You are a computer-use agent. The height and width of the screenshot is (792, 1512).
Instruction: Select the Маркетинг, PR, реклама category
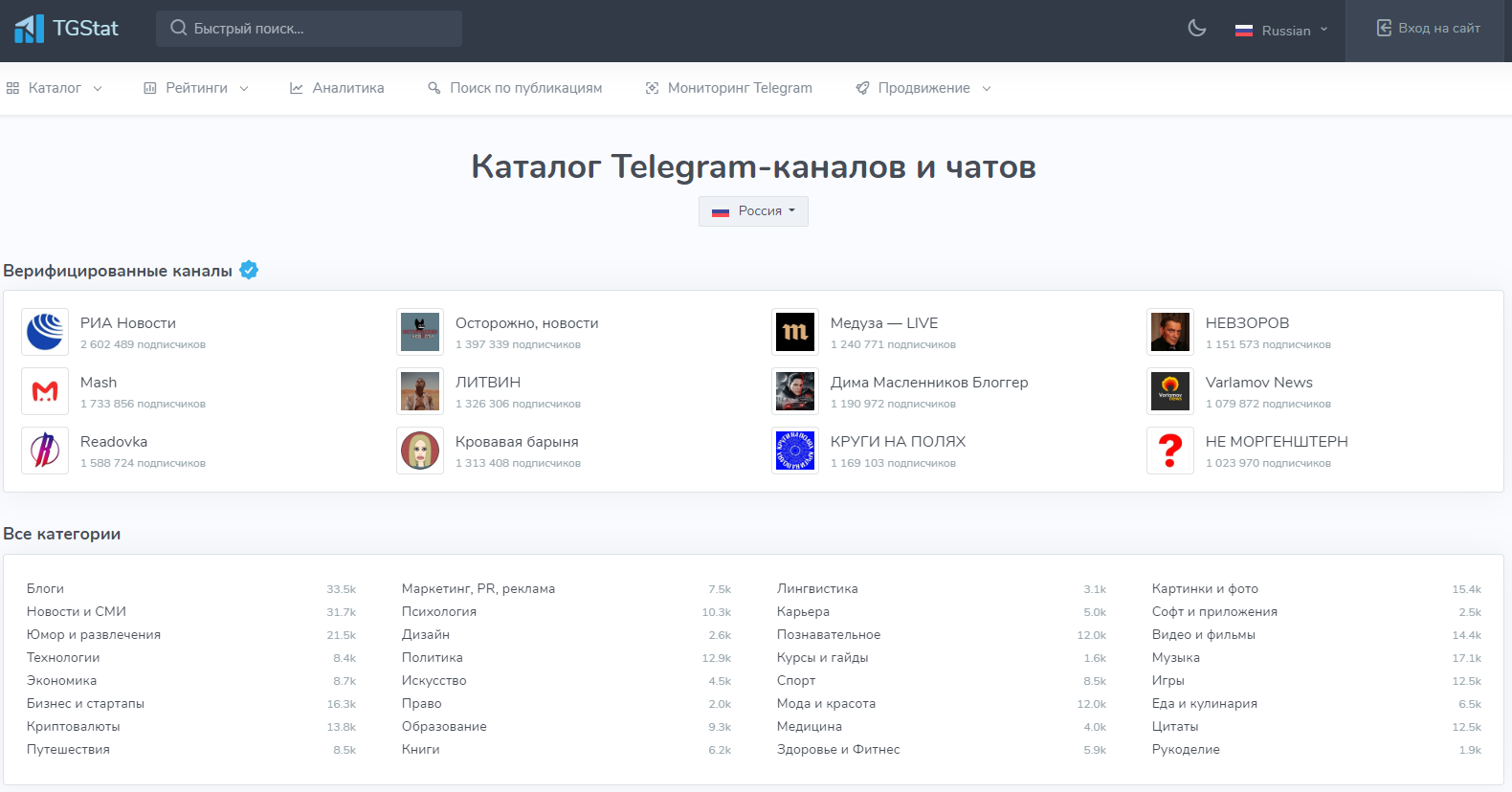coord(478,589)
